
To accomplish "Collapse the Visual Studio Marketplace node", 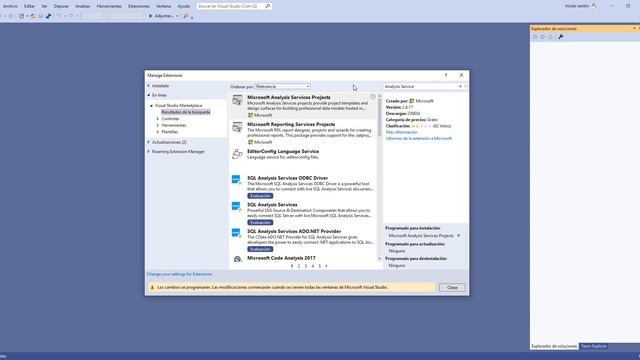I will click(x=151, y=105).
